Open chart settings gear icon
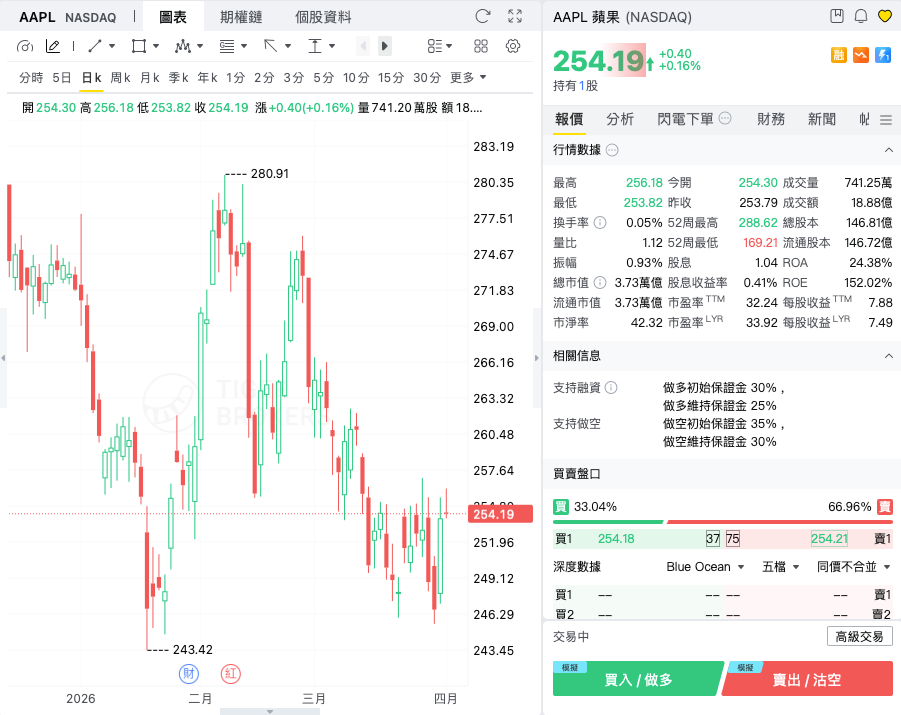Viewport: 901px width, 715px height. 513,46
